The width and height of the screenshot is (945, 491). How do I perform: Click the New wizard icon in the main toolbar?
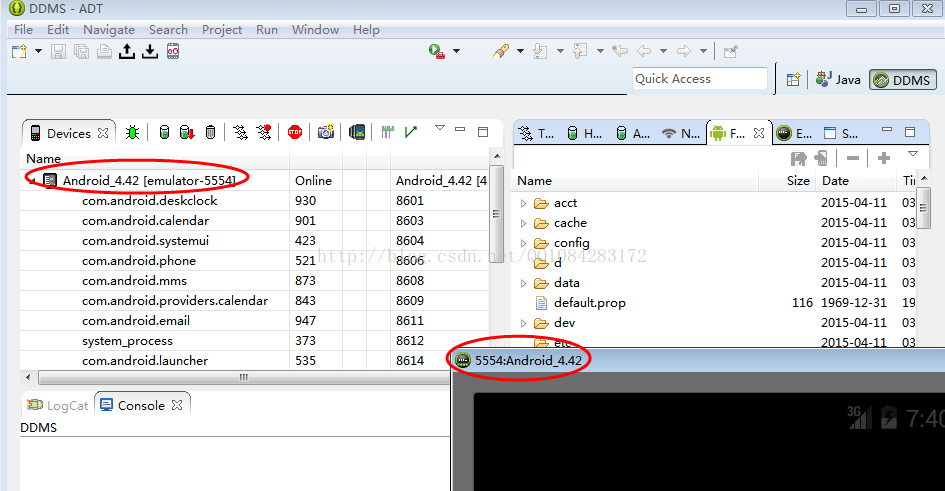[x=20, y=52]
